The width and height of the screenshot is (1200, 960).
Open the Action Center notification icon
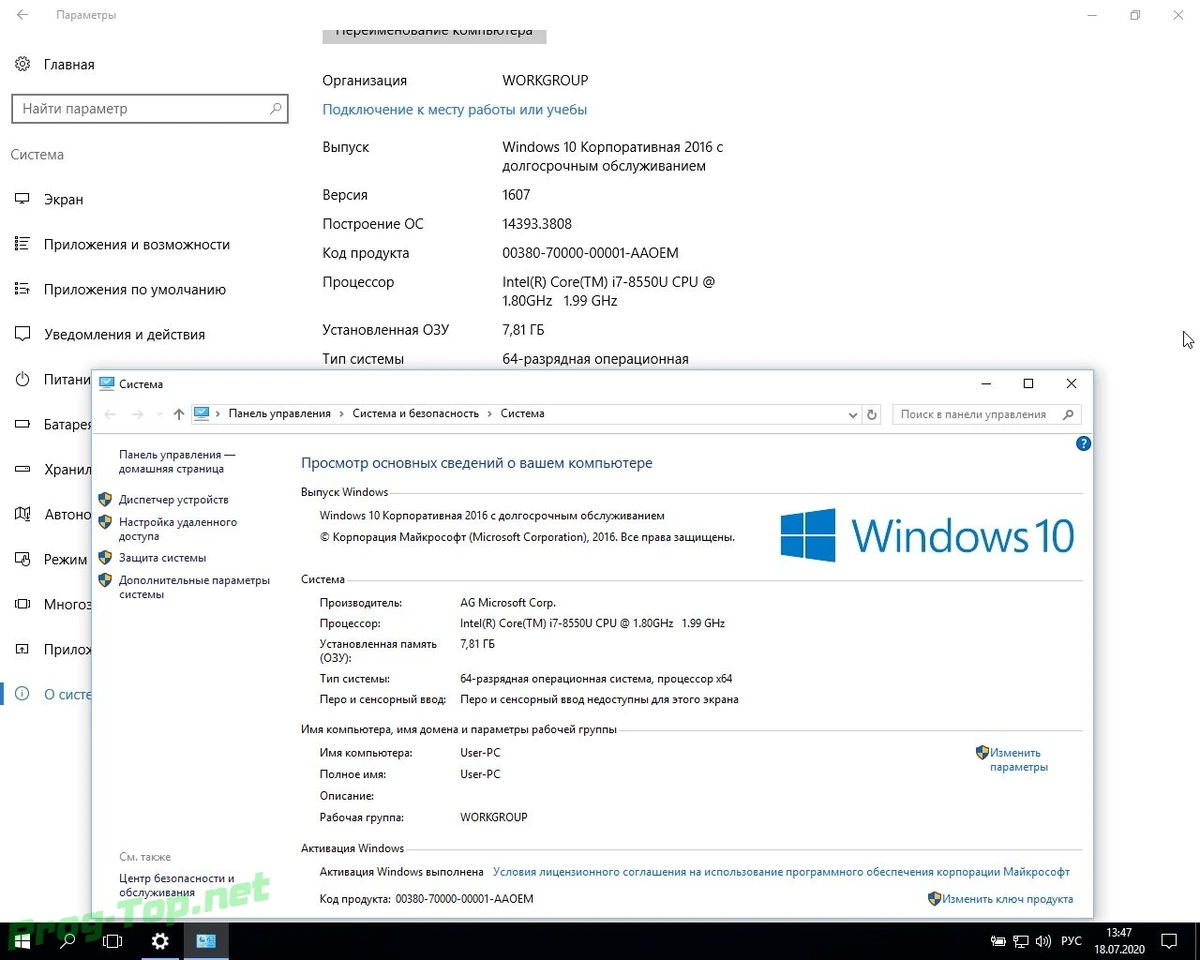pos(1169,941)
